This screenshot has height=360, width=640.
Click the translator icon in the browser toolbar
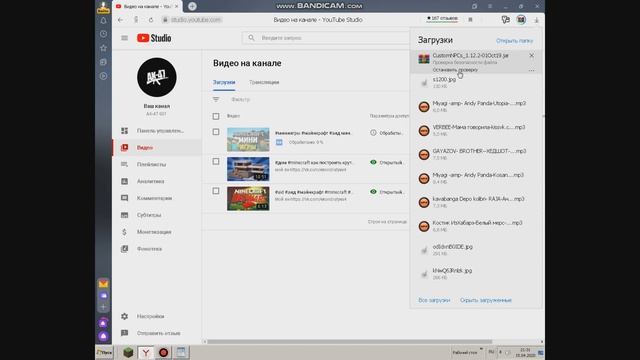[x=505, y=20]
